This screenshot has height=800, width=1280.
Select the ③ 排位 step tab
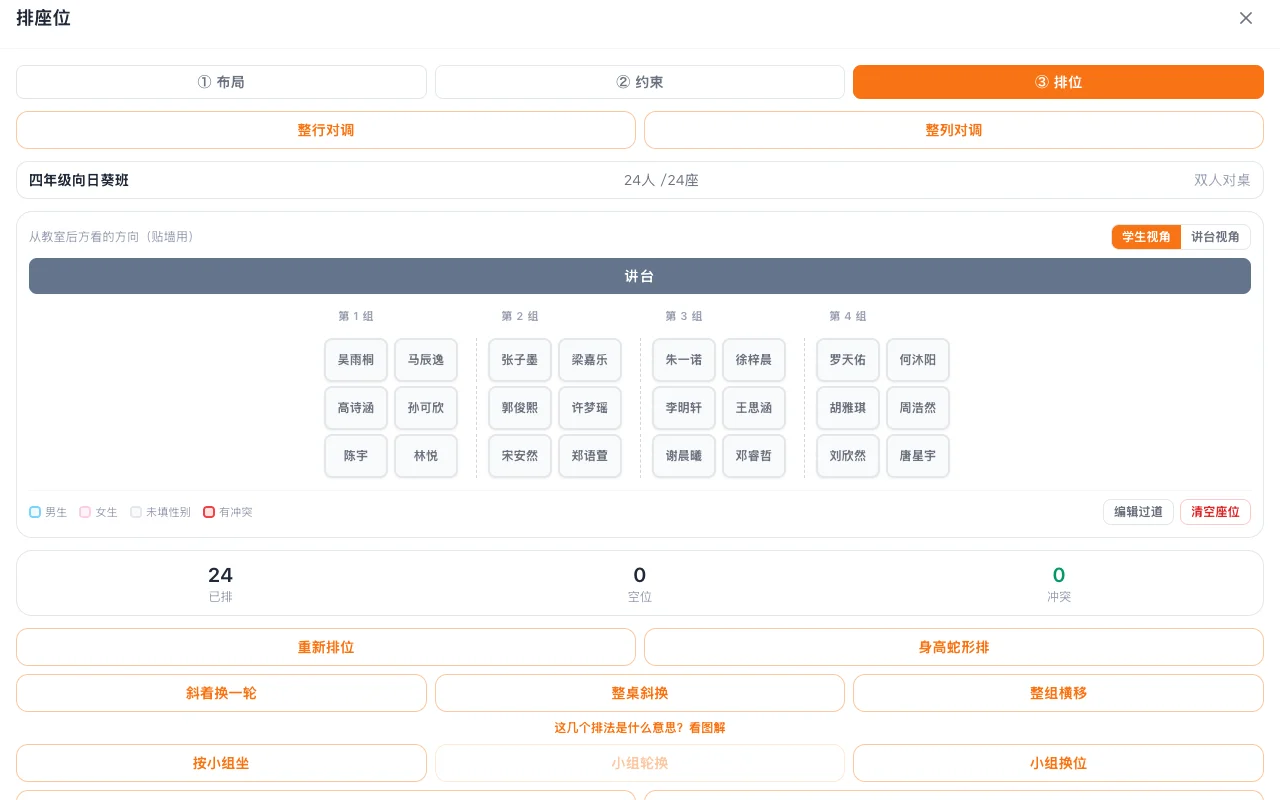tap(1058, 82)
